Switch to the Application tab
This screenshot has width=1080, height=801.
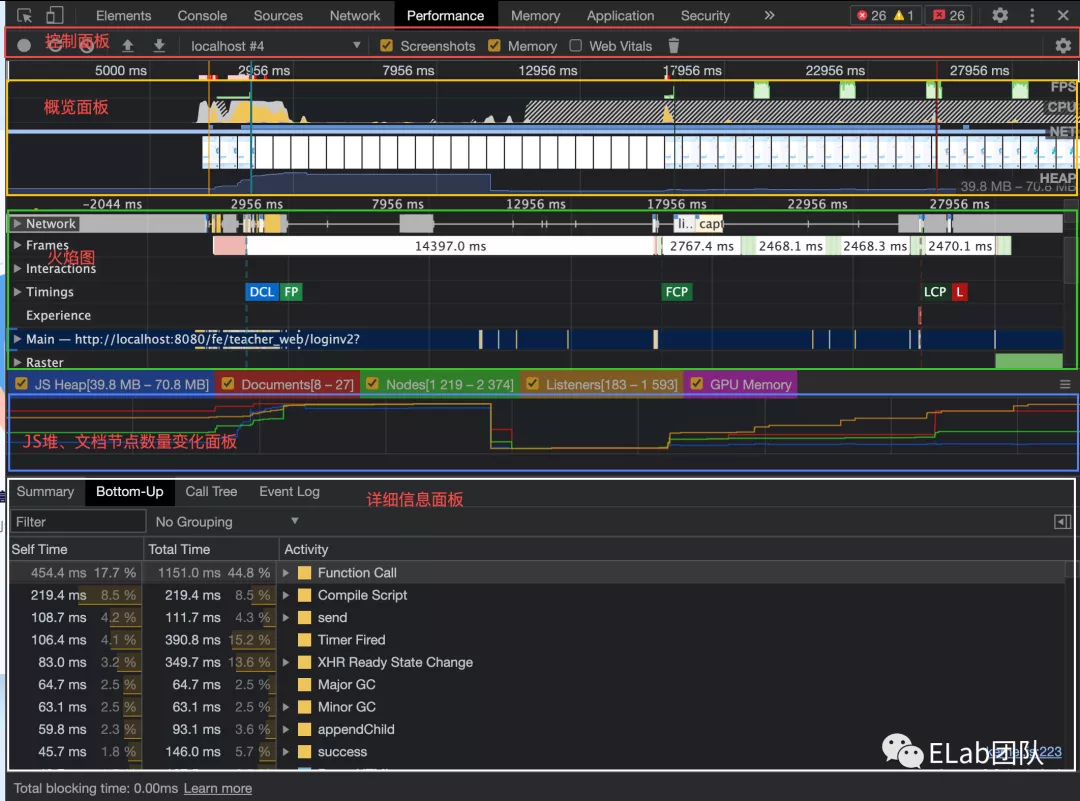click(620, 15)
